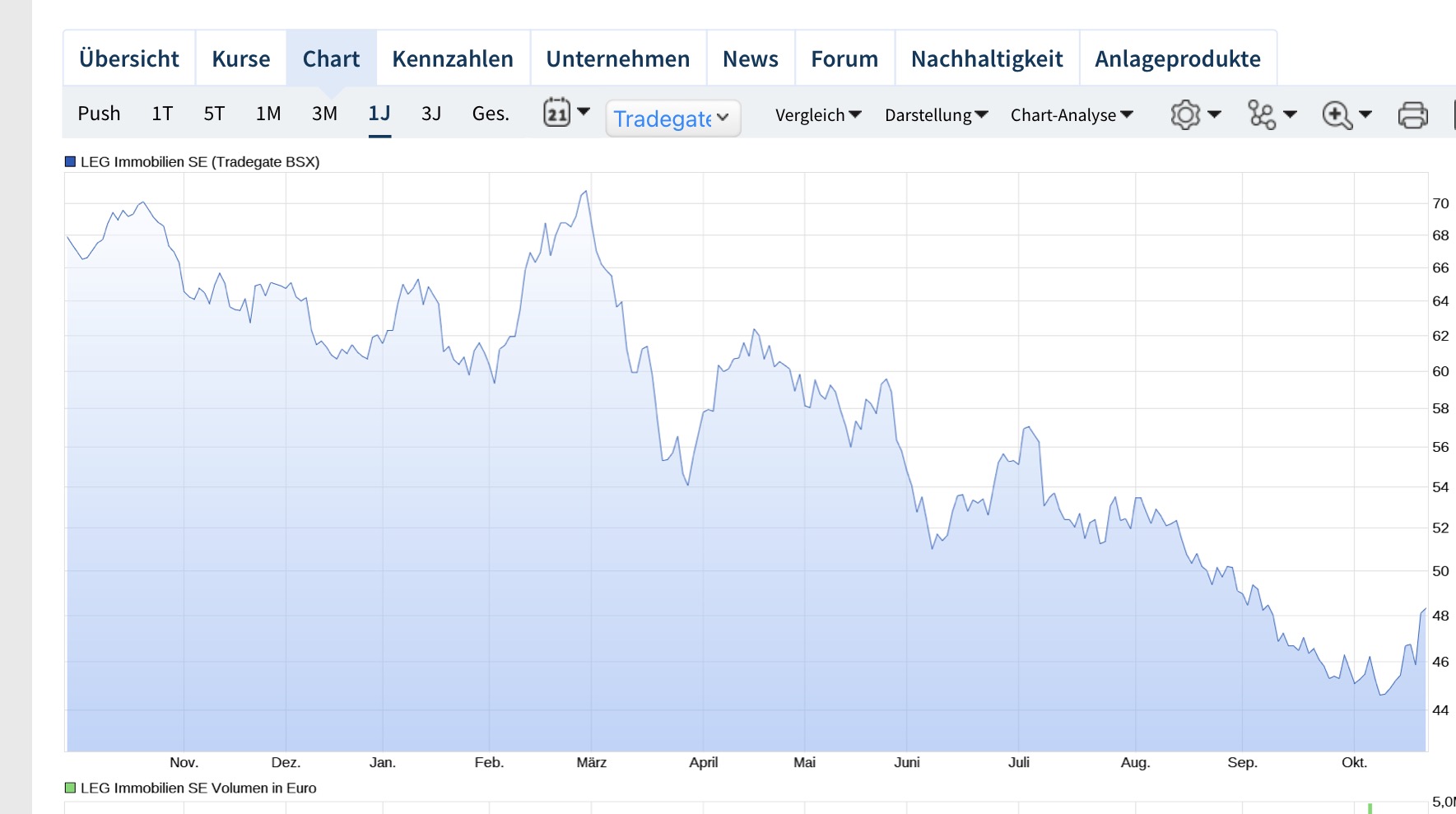Select the Ges. full history range
Screen dimensions: 1456x814
click(491, 113)
